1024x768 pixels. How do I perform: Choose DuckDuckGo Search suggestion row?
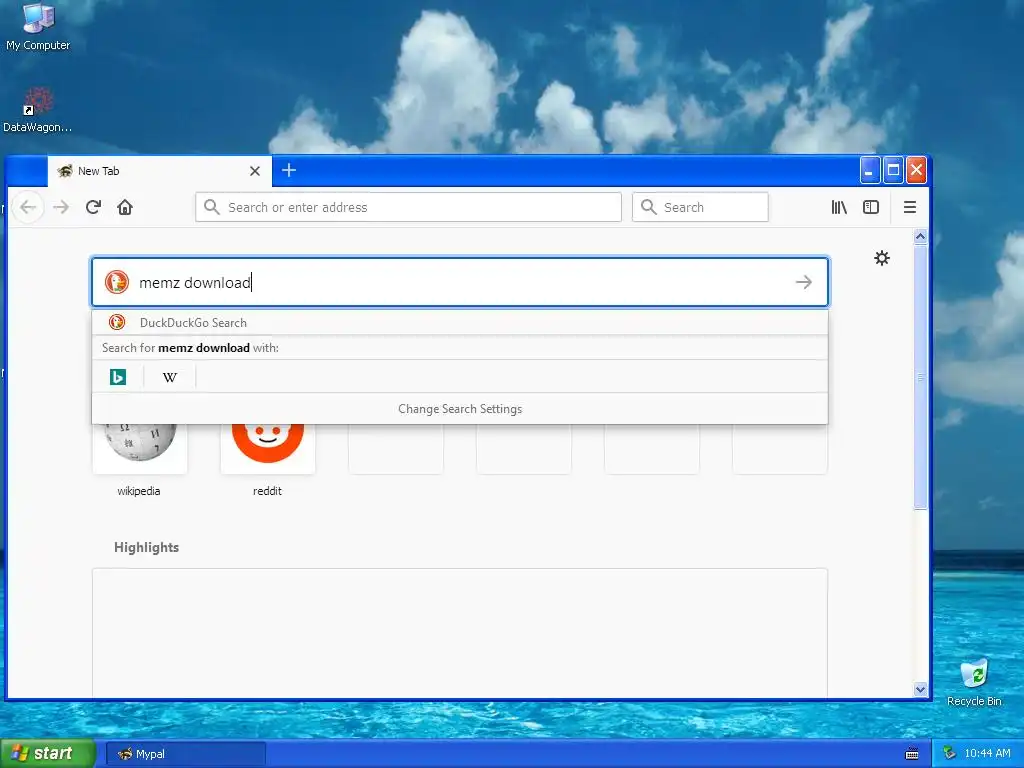pyautogui.click(x=460, y=323)
